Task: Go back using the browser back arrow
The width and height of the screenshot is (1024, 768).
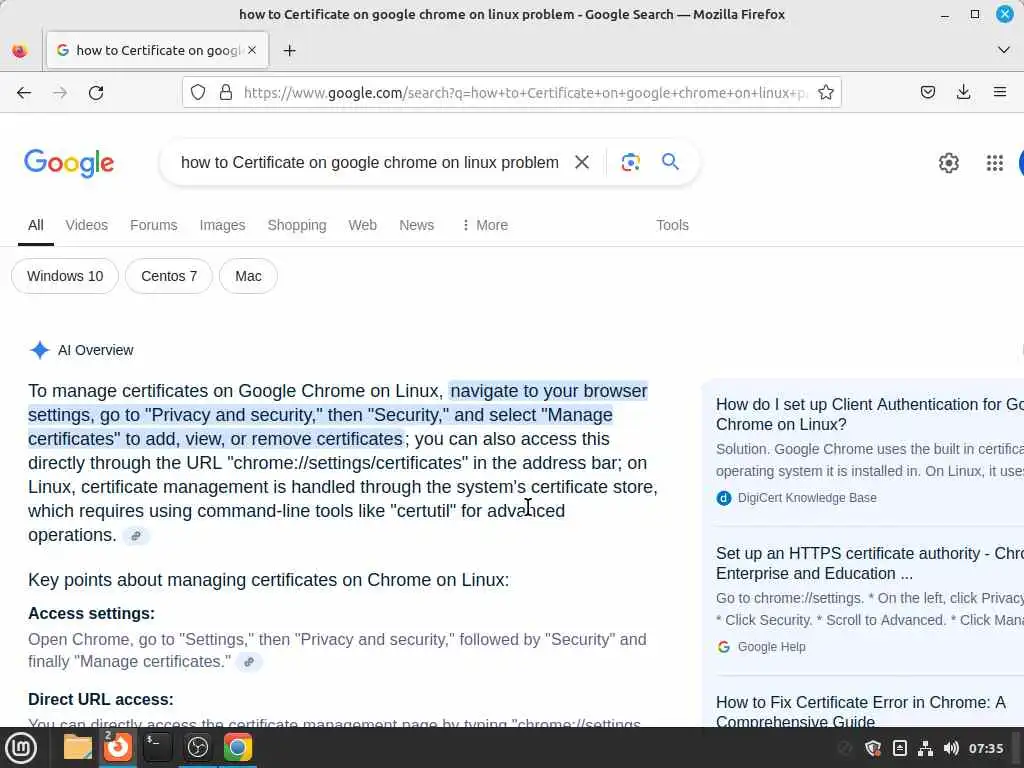Action: click(24, 93)
